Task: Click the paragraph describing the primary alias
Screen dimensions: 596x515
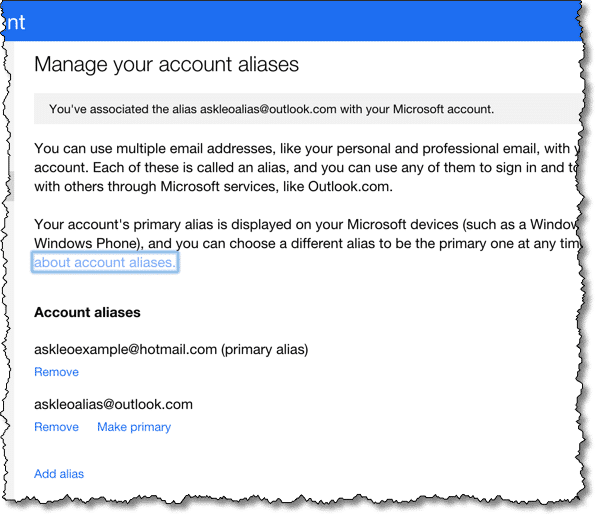Action: point(306,243)
